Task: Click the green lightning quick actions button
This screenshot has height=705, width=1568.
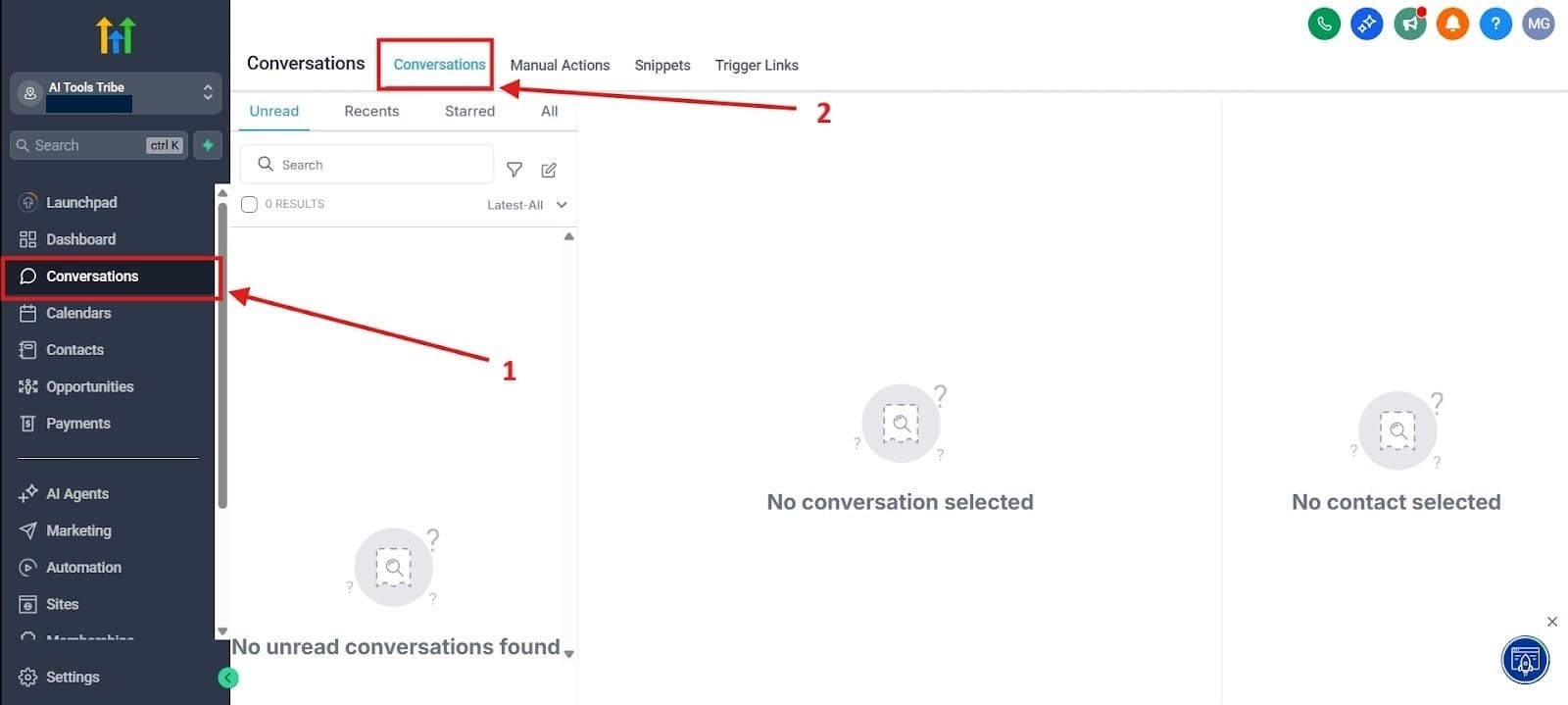Action: tap(208, 145)
